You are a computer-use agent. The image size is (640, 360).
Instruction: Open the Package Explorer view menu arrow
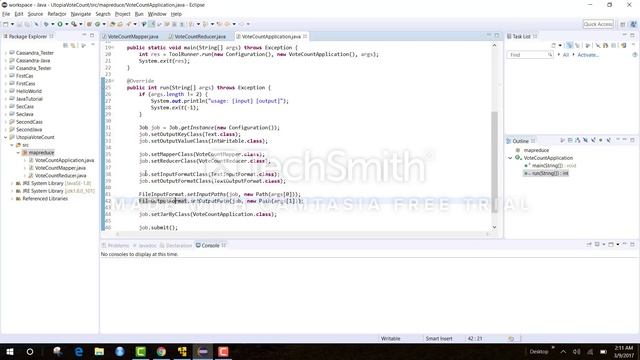pos(93,45)
